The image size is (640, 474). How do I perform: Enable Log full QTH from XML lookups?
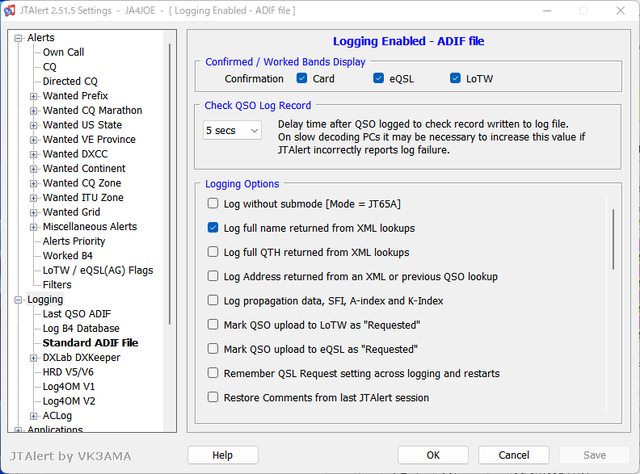(x=213, y=252)
